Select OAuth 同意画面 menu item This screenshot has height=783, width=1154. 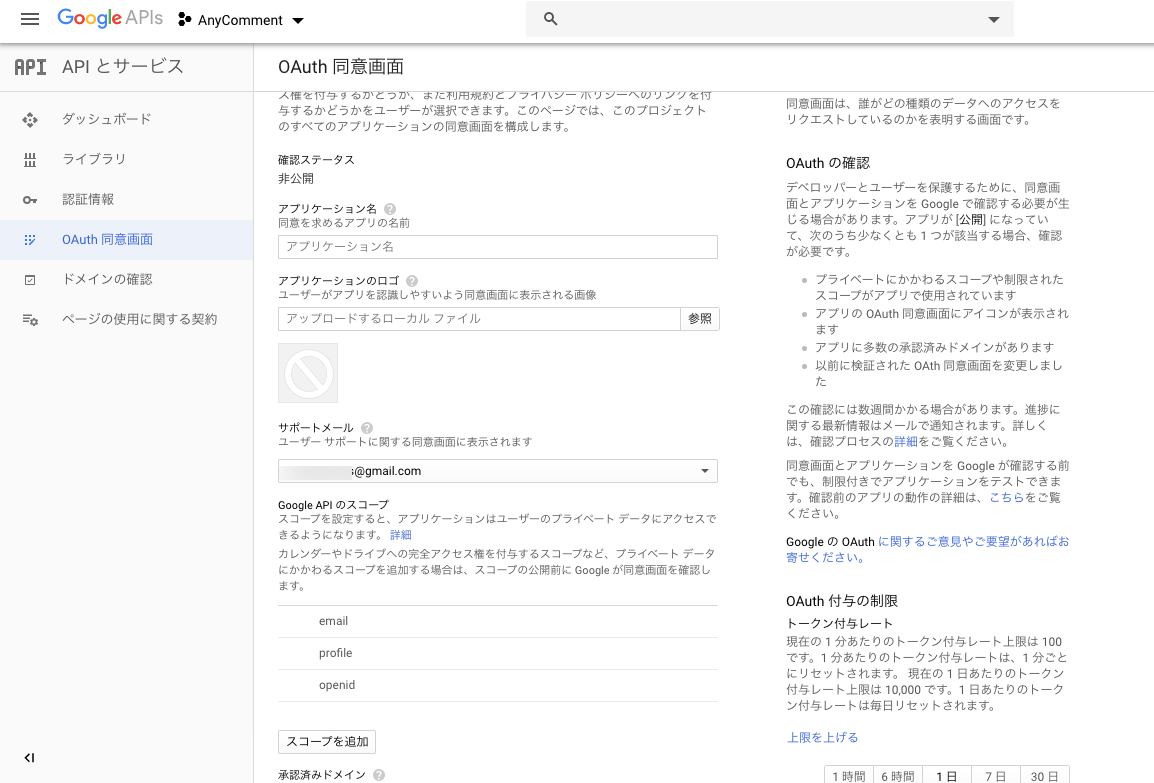[x=107, y=239]
